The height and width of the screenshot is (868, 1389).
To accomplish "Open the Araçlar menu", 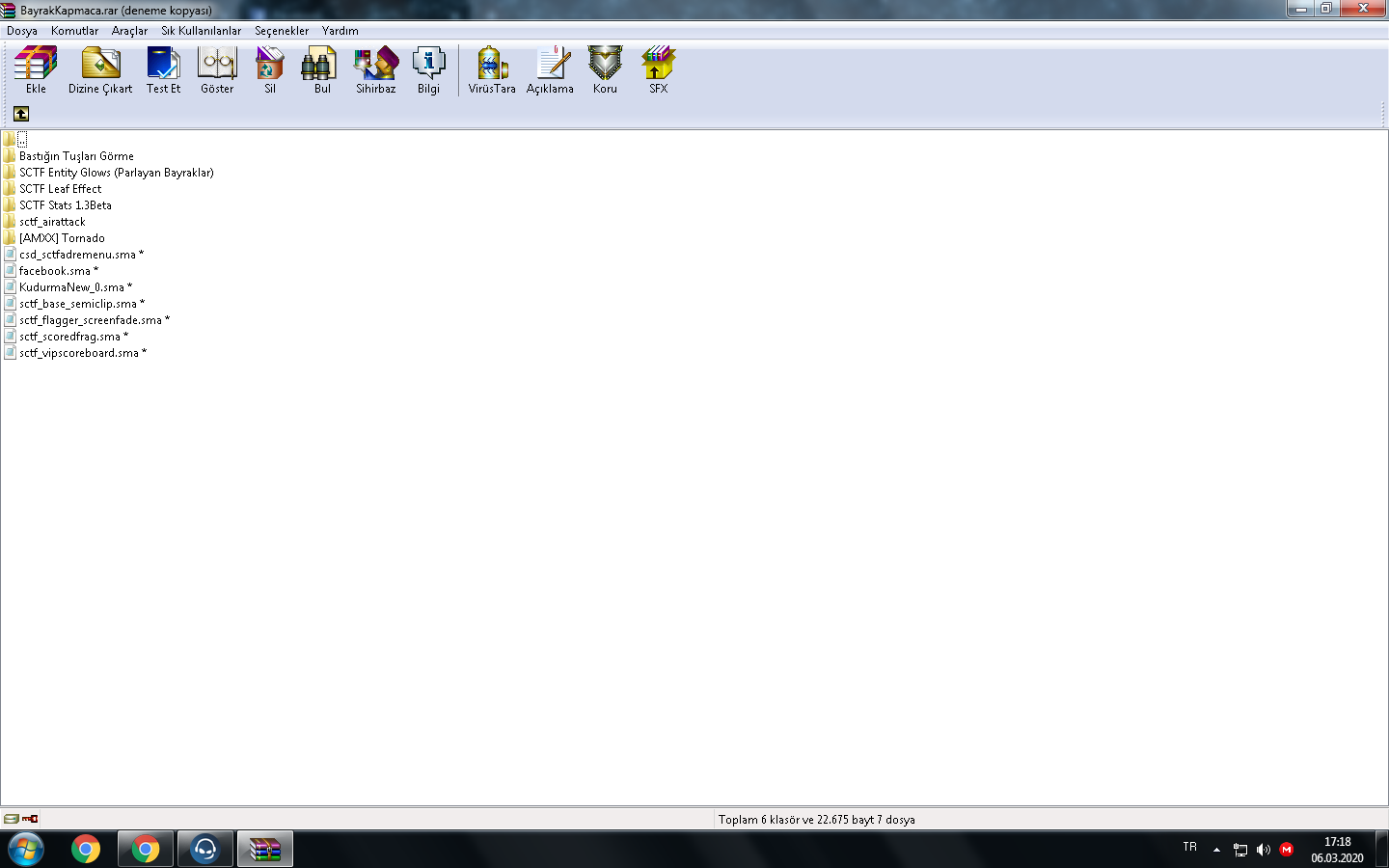I will click(x=129, y=31).
